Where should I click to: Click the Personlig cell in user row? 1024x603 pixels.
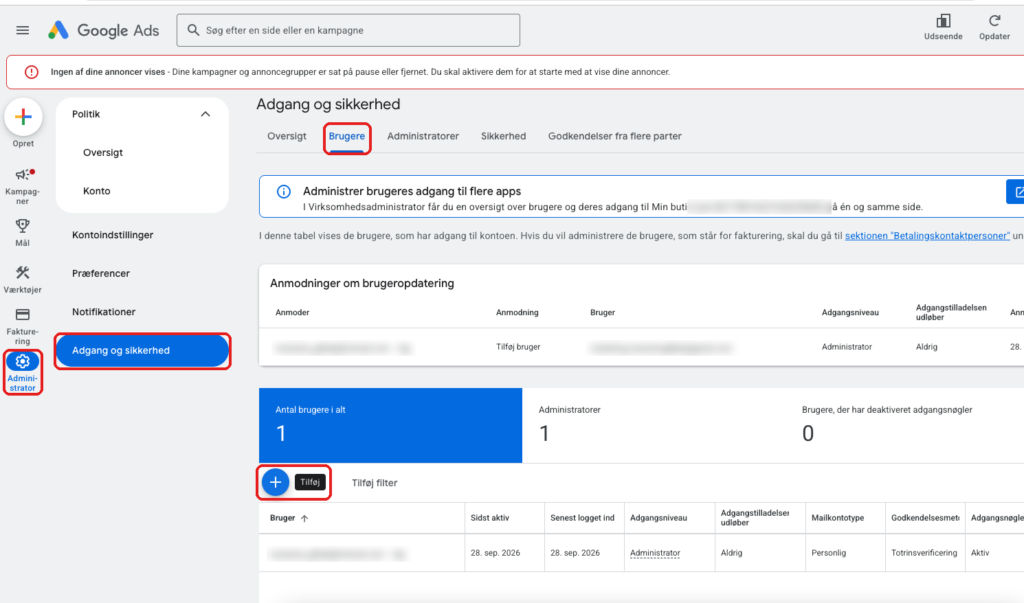click(829, 553)
